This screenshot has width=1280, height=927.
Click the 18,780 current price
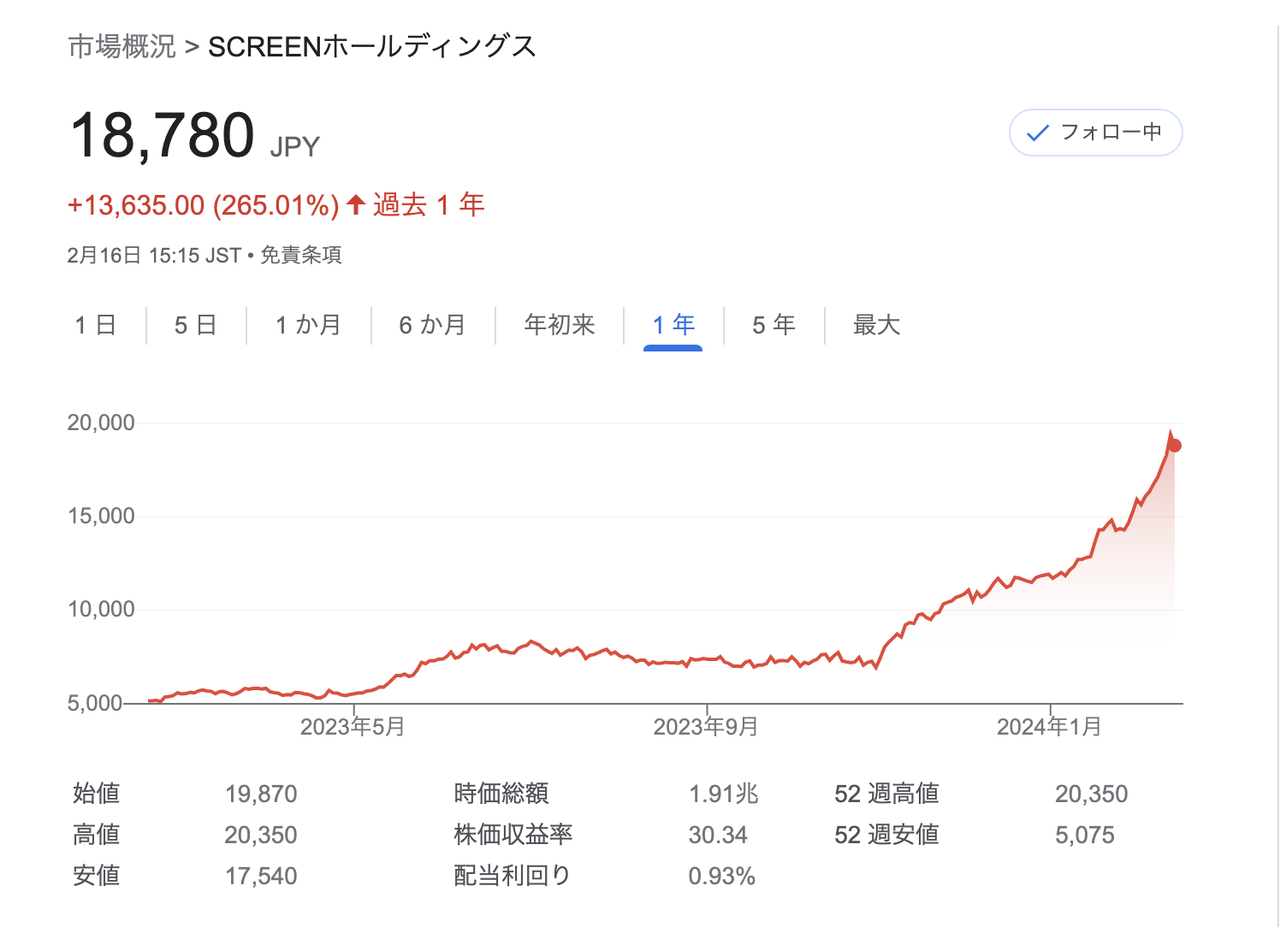(x=162, y=136)
